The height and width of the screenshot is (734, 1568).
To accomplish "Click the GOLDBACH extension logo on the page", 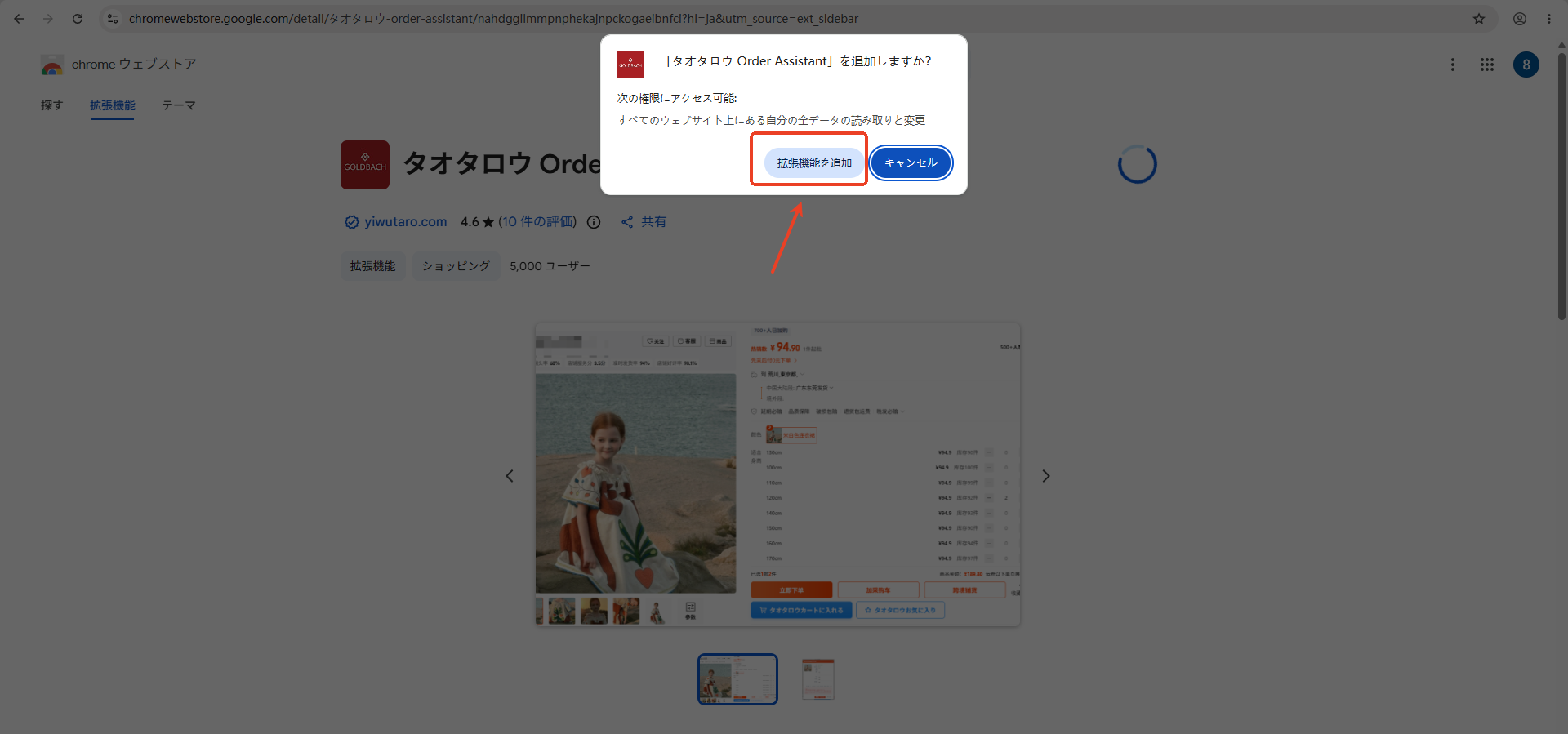I will point(365,165).
